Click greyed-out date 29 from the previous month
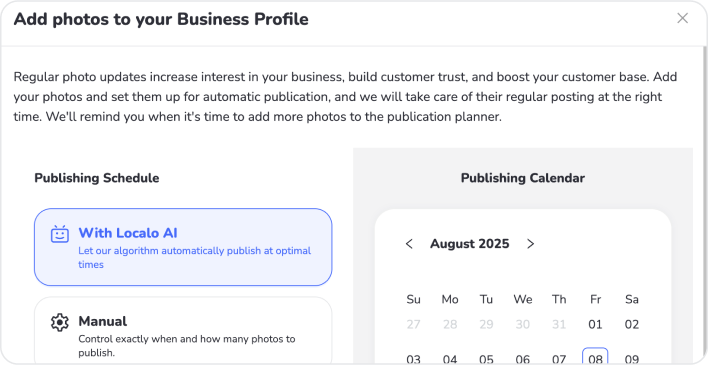The height and width of the screenshot is (365, 708). pyautogui.click(x=486, y=325)
